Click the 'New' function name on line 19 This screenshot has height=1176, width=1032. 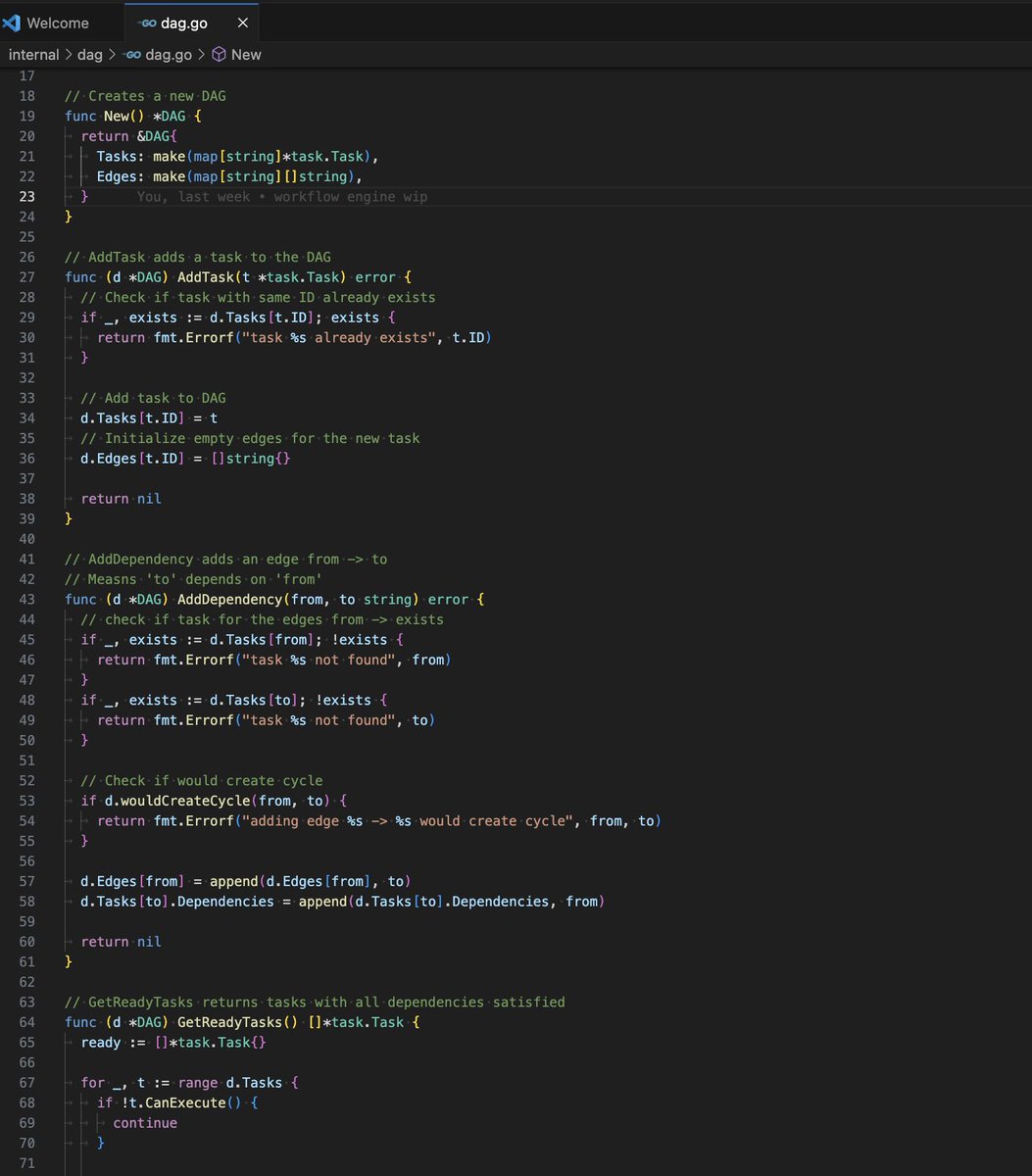click(x=117, y=116)
